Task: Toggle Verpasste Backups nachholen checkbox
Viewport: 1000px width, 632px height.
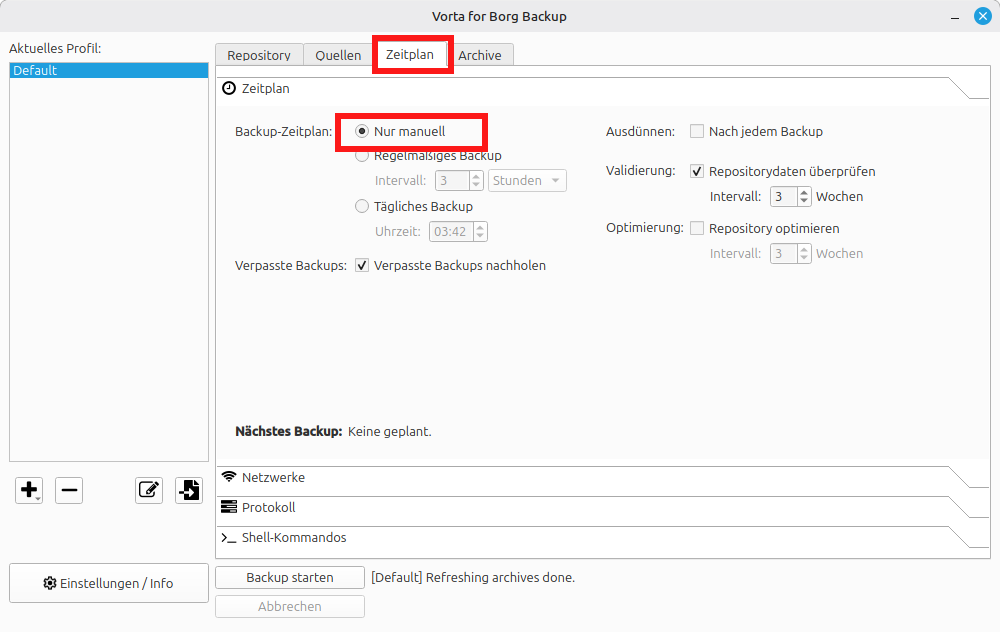Action: (362, 265)
